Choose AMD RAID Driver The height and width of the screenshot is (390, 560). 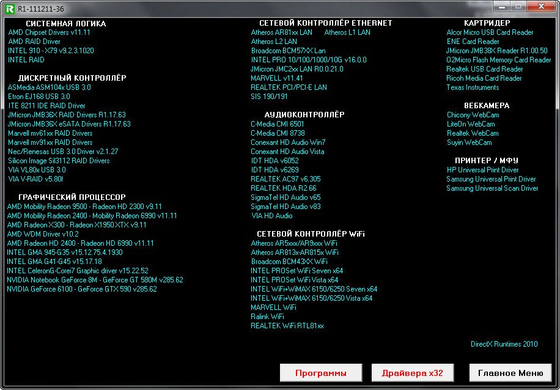34,41
